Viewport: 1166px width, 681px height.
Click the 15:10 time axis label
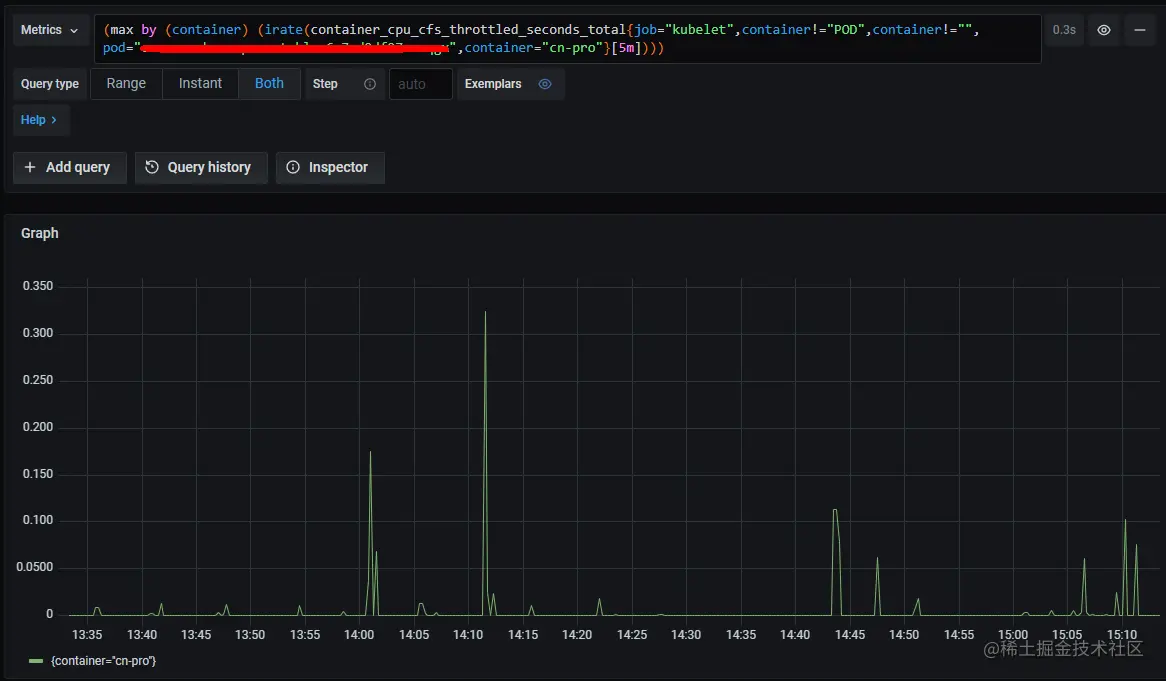(x=1122, y=635)
